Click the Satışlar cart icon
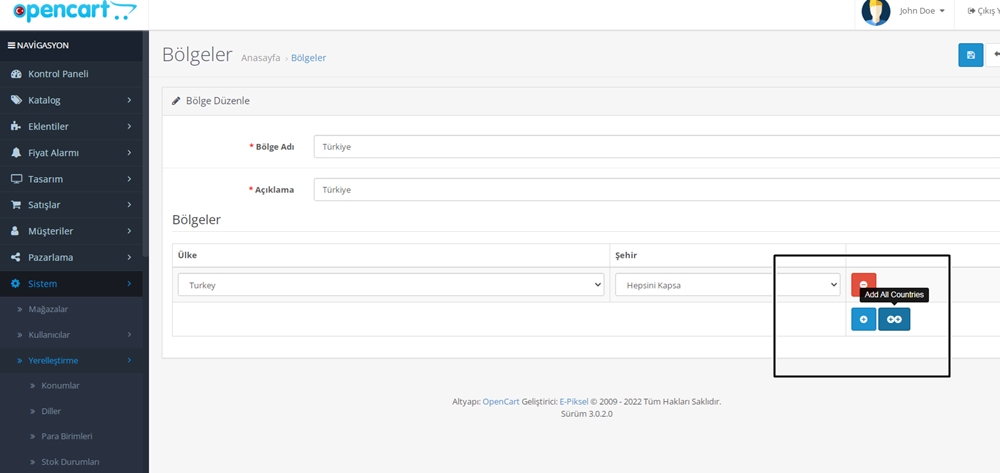1000x473 pixels. (16, 205)
